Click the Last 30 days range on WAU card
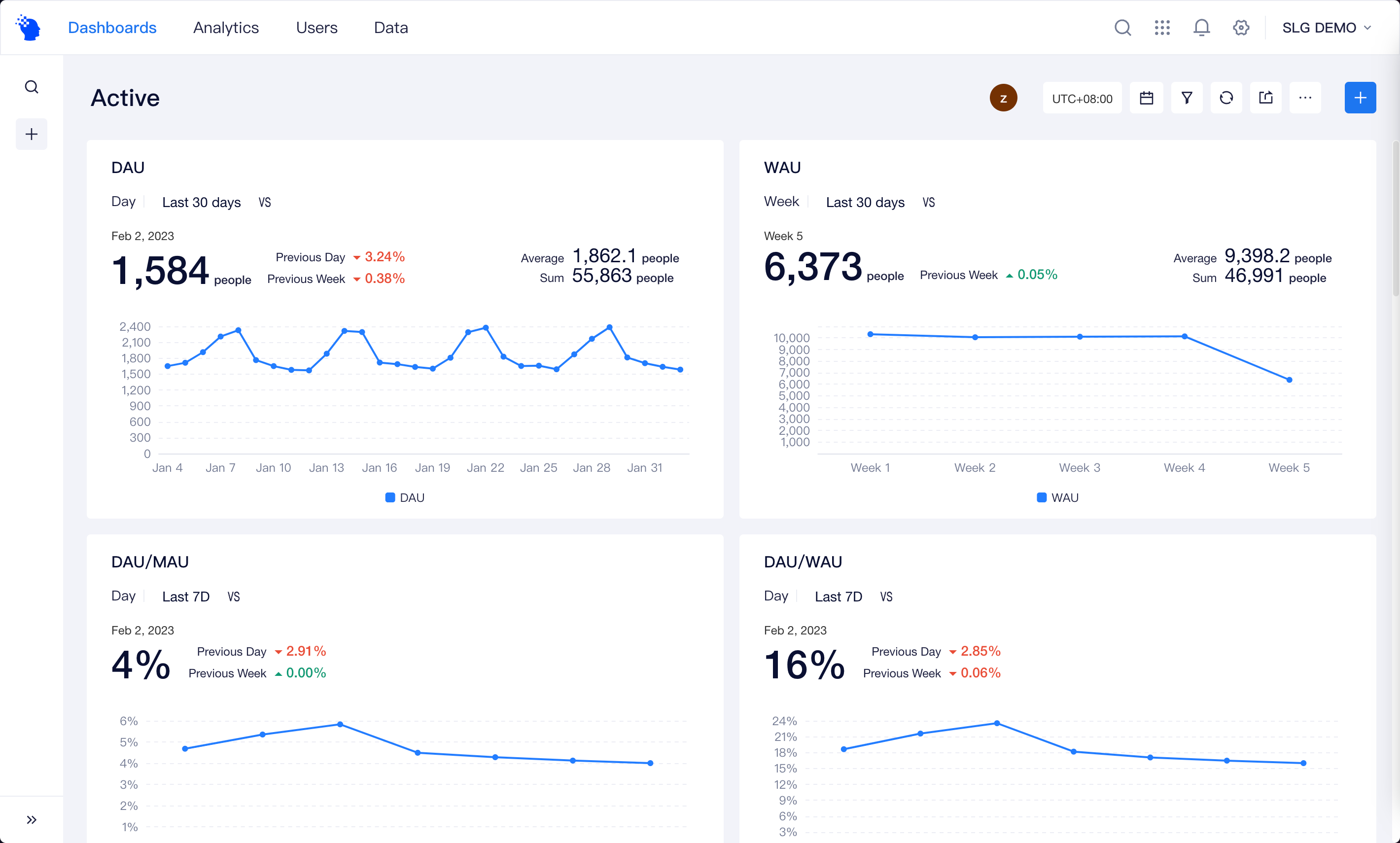This screenshot has height=843, width=1400. pyautogui.click(x=865, y=202)
